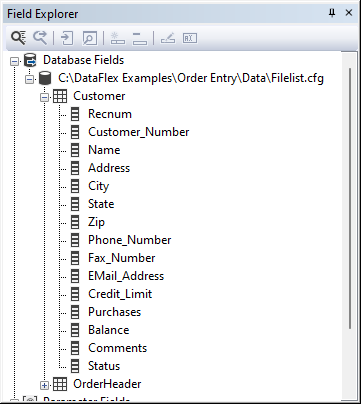
Task: Collapse the Filelist.cfg database node
Action: pyautogui.click(x=30, y=80)
